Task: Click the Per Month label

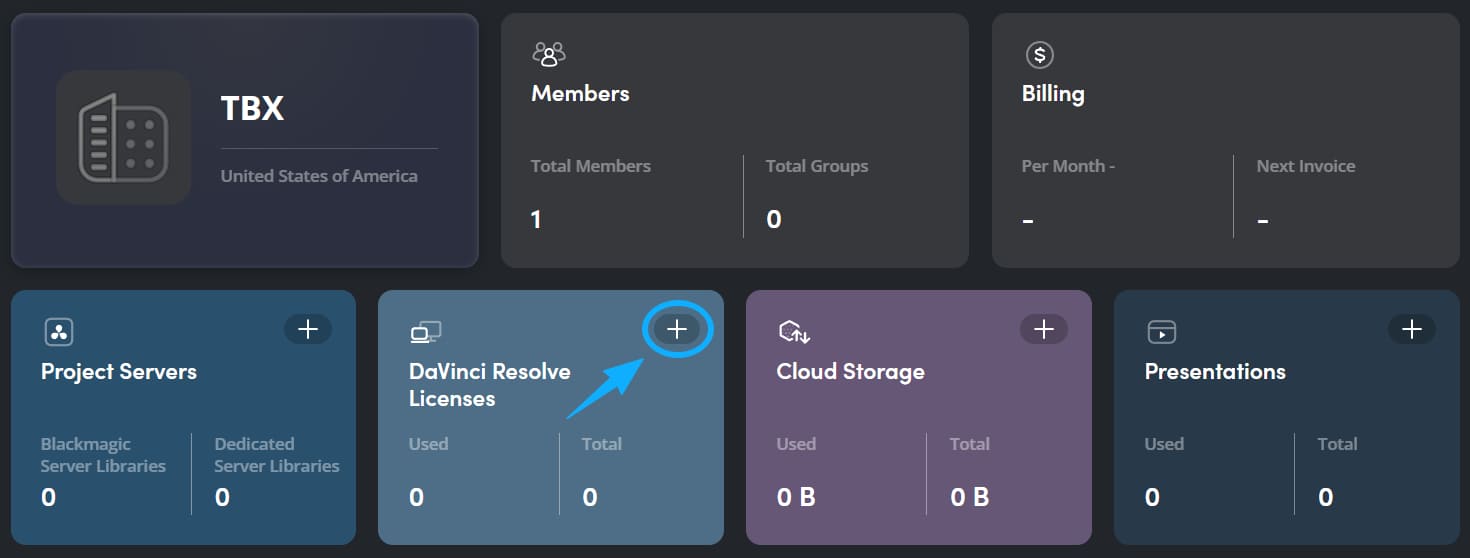Action: tap(1068, 166)
